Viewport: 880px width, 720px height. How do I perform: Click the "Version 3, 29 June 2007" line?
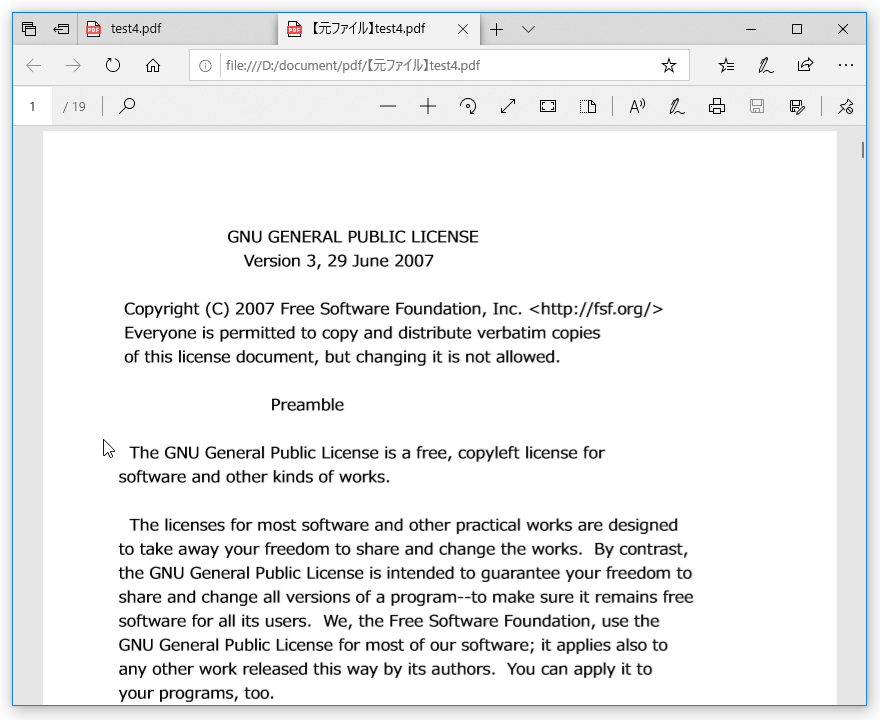[338, 261]
